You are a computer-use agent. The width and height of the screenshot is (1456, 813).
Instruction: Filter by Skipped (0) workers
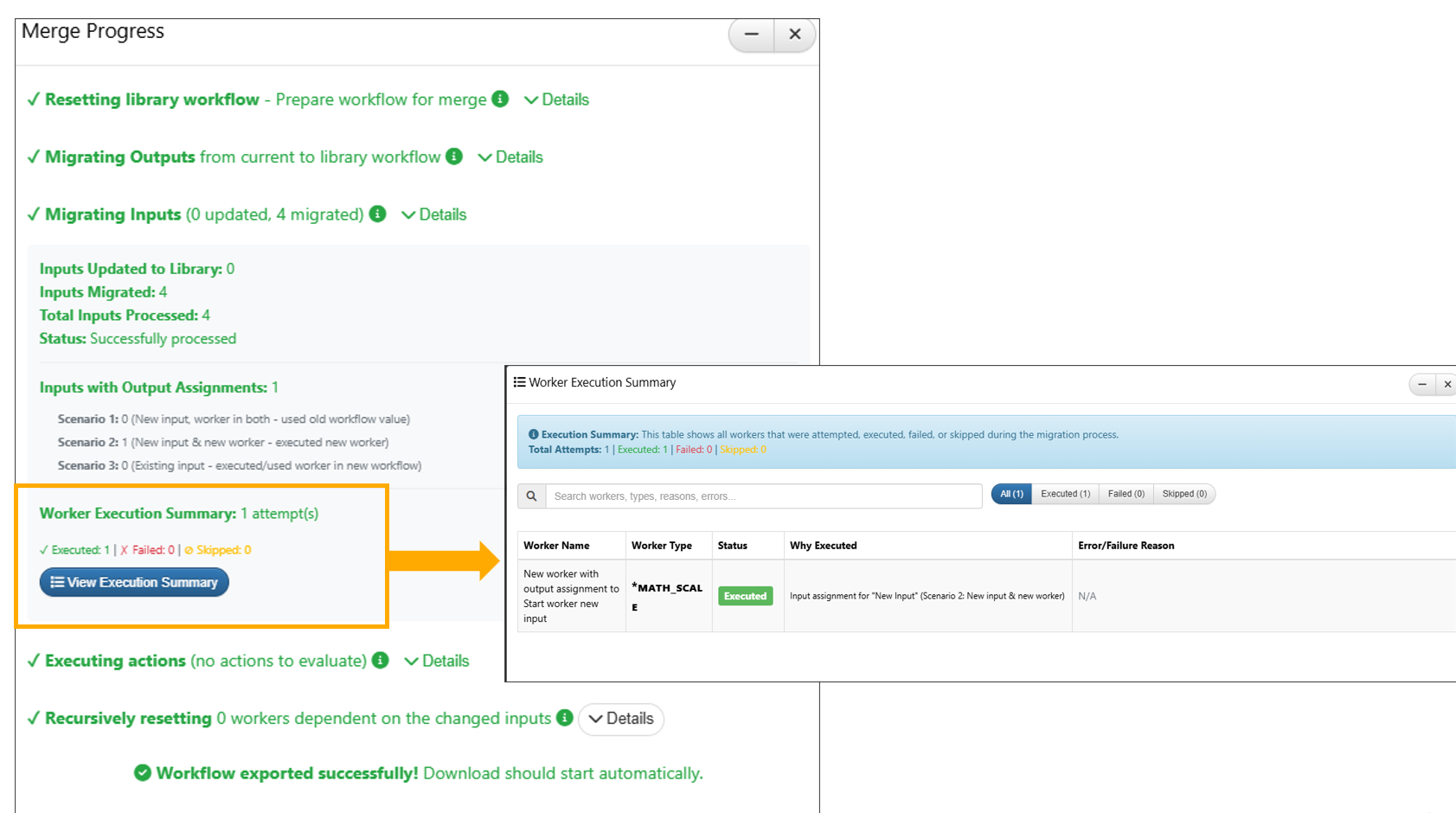tap(1183, 494)
